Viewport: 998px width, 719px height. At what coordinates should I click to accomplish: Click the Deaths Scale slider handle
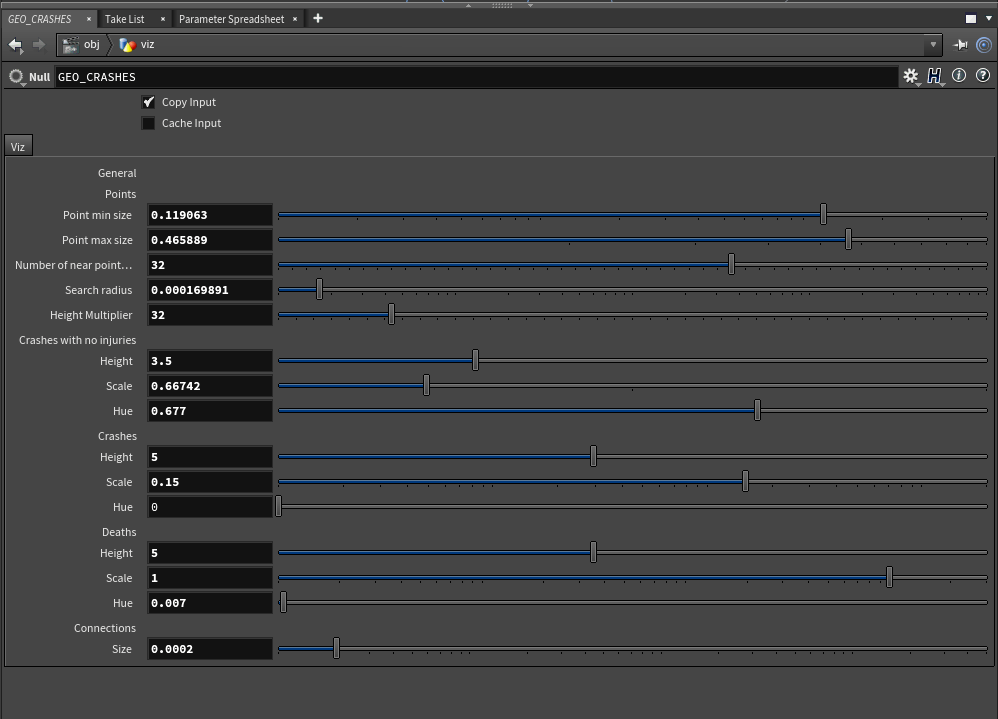[889, 578]
